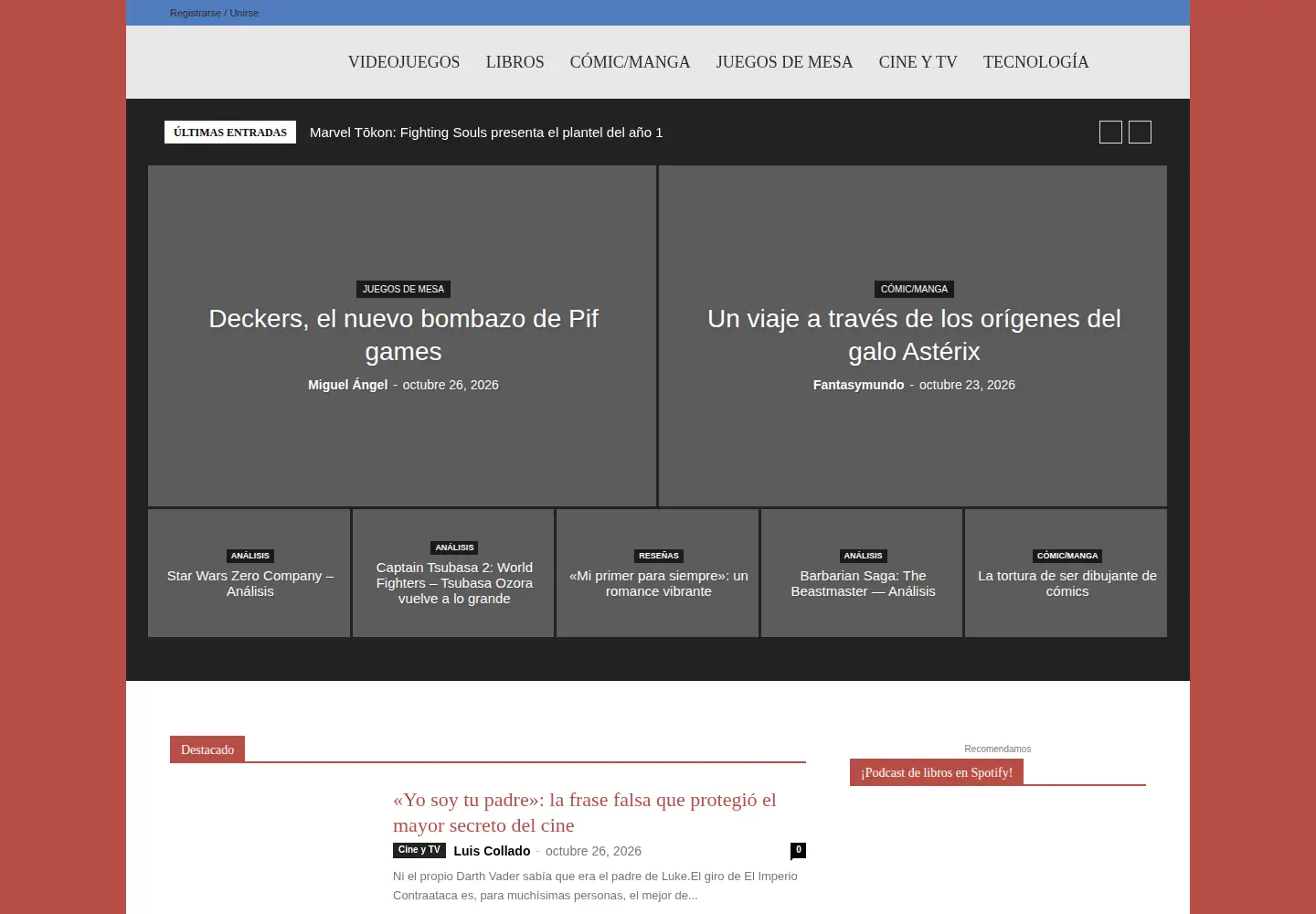This screenshot has width=1316, height=914.
Task: Select Cómic/Manga in the navigation bar
Action: (631, 62)
